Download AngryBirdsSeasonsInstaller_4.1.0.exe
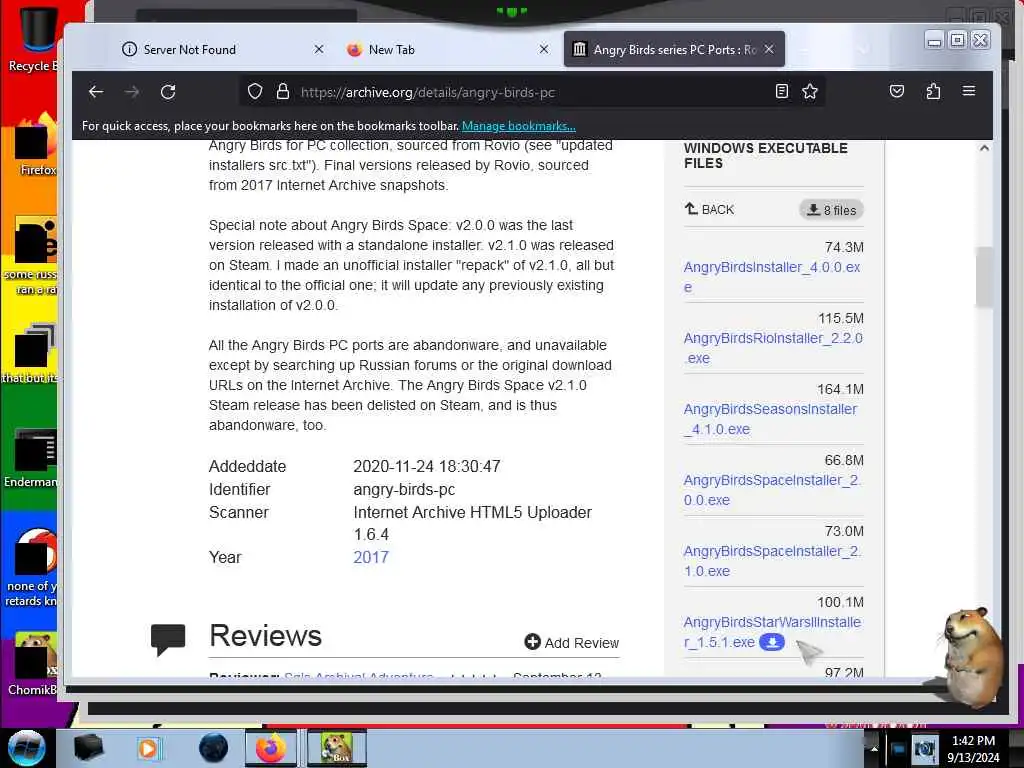 (x=771, y=419)
